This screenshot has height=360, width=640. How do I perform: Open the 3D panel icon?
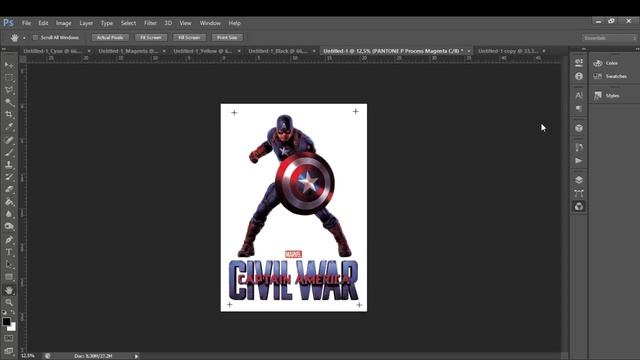point(579,128)
